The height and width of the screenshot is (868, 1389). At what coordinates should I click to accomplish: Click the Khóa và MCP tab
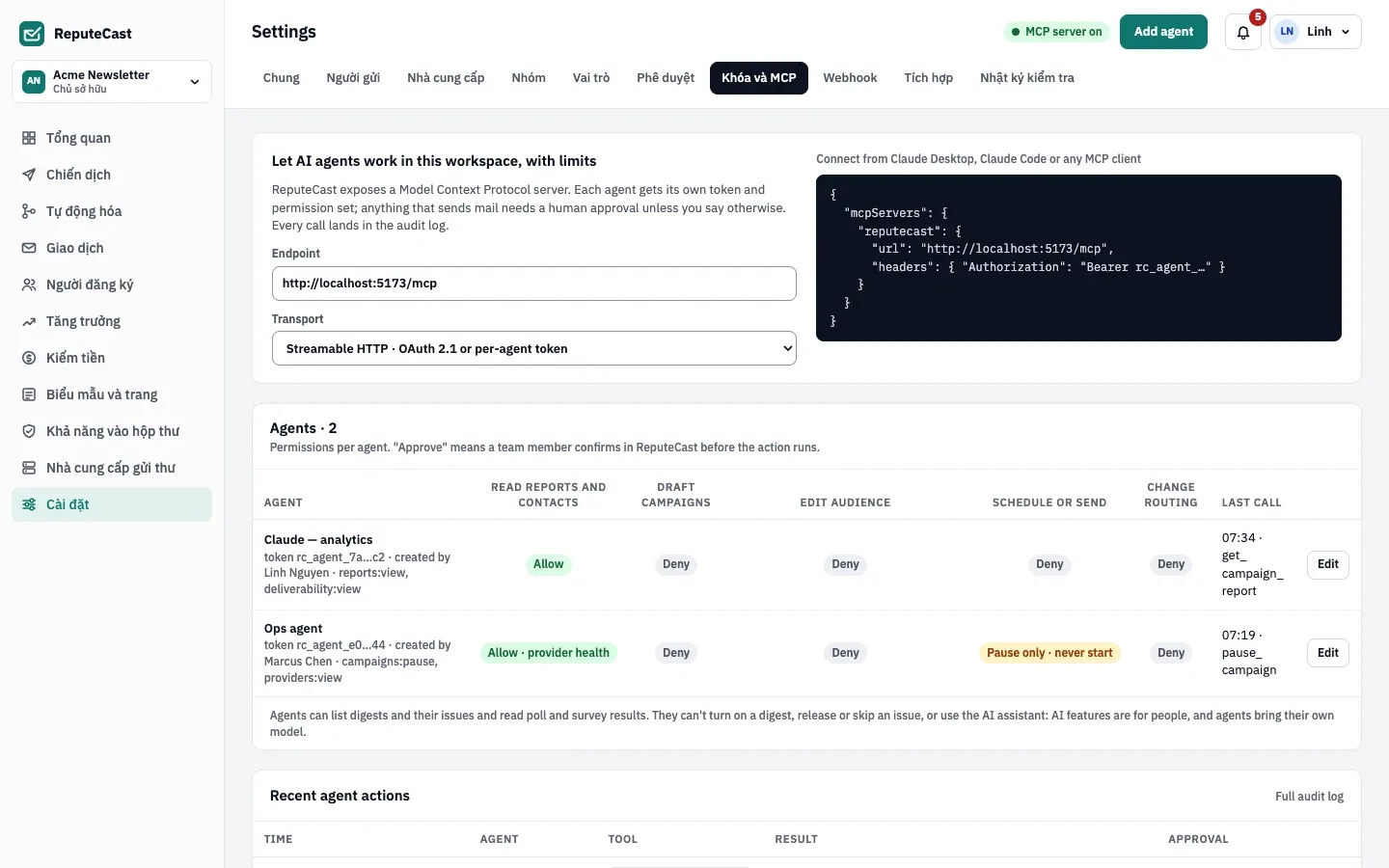[759, 78]
